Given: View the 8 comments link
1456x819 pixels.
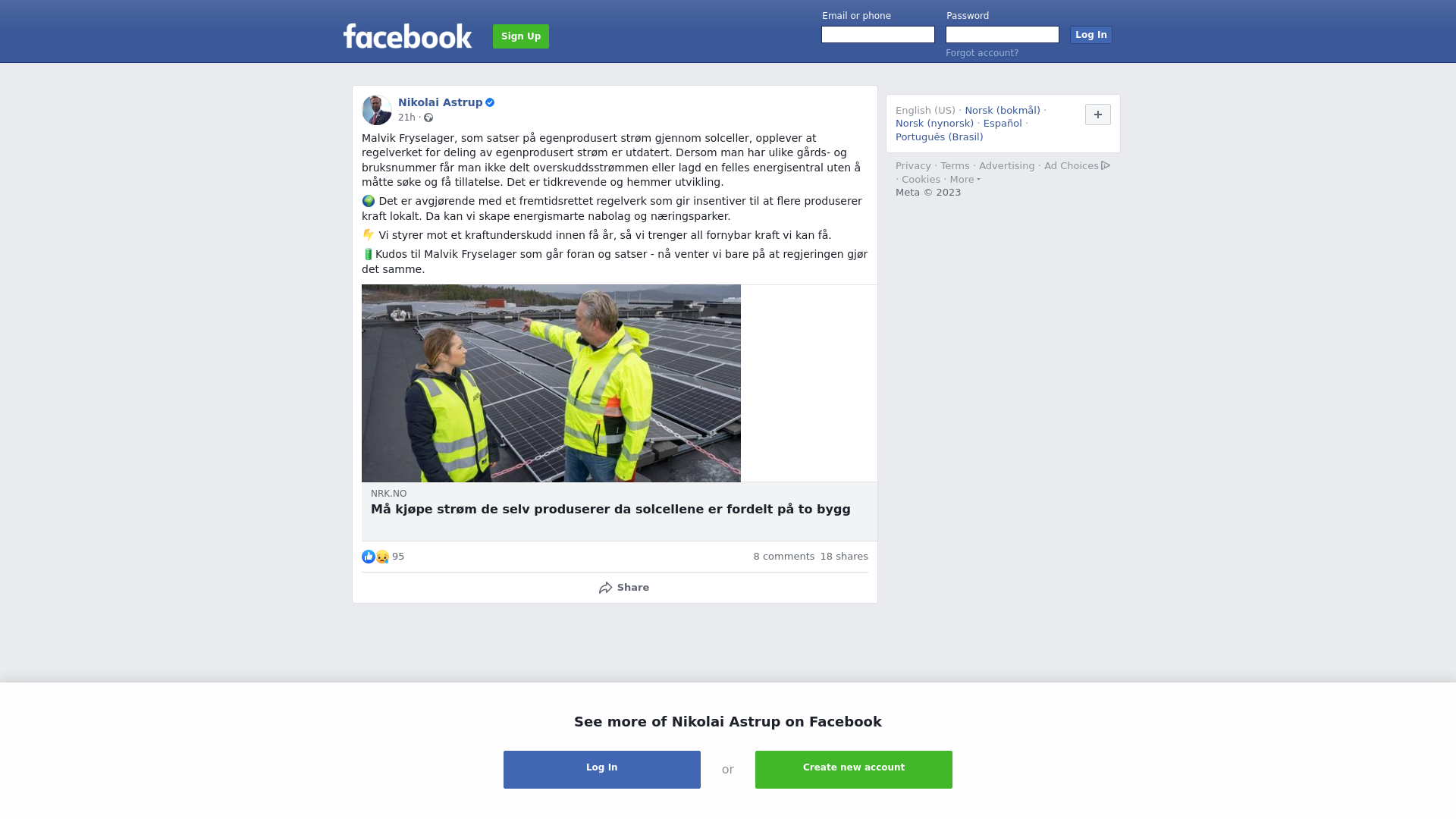Looking at the screenshot, I should point(784,557).
